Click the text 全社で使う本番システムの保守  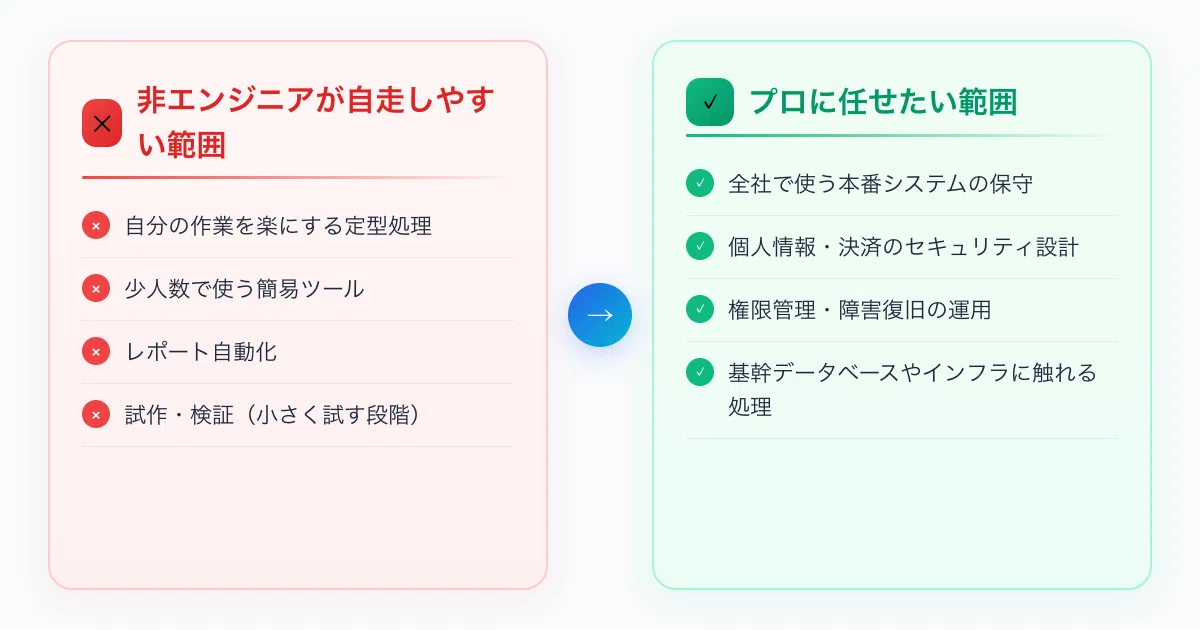tap(881, 183)
